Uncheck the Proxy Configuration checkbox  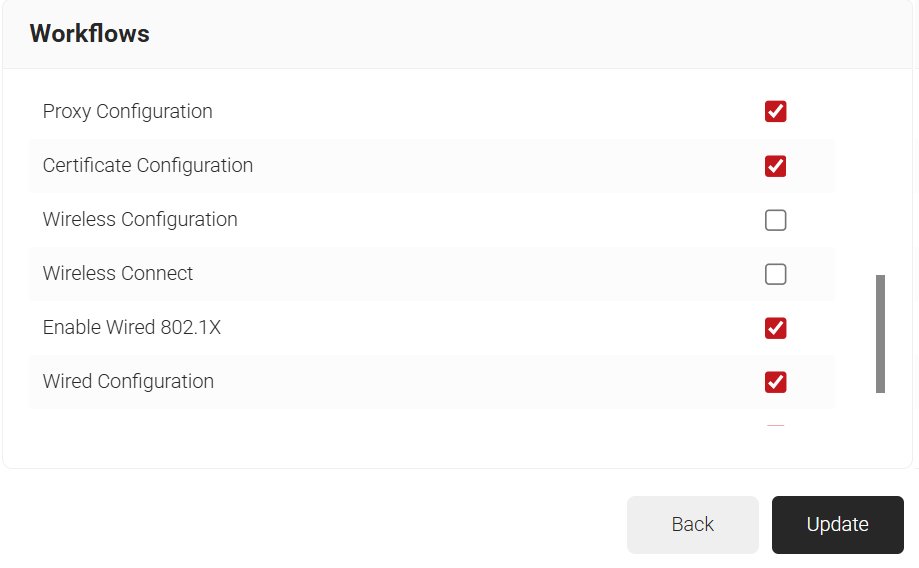point(775,111)
